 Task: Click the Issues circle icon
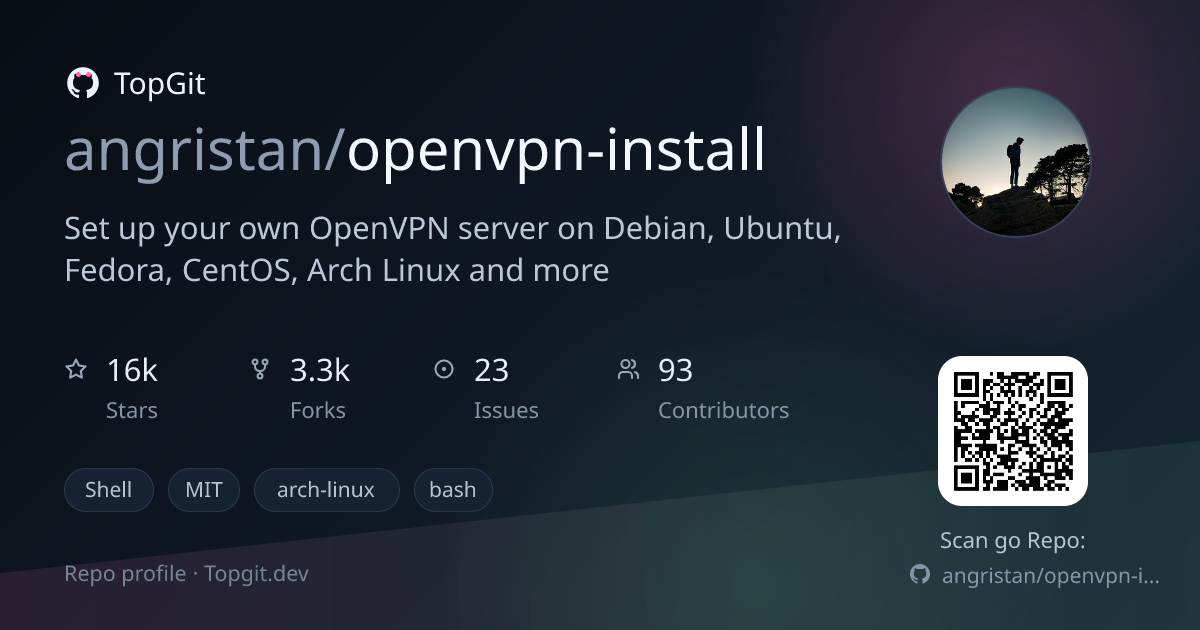pyautogui.click(x=444, y=370)
